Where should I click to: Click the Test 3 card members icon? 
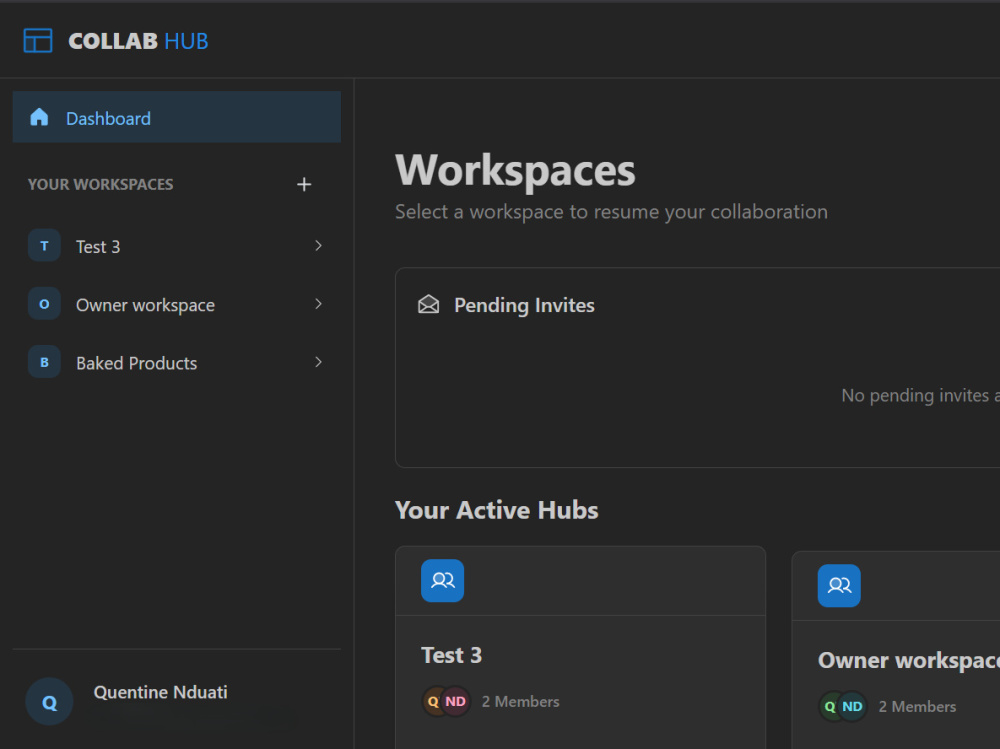point(443,581)
